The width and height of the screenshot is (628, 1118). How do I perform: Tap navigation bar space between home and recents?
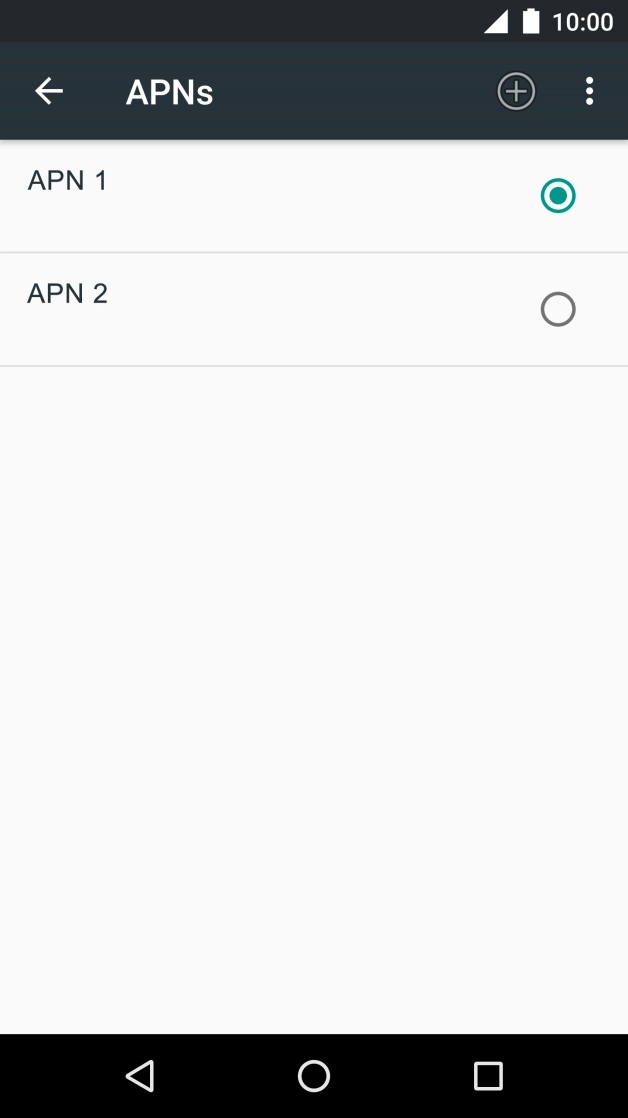400,1076
